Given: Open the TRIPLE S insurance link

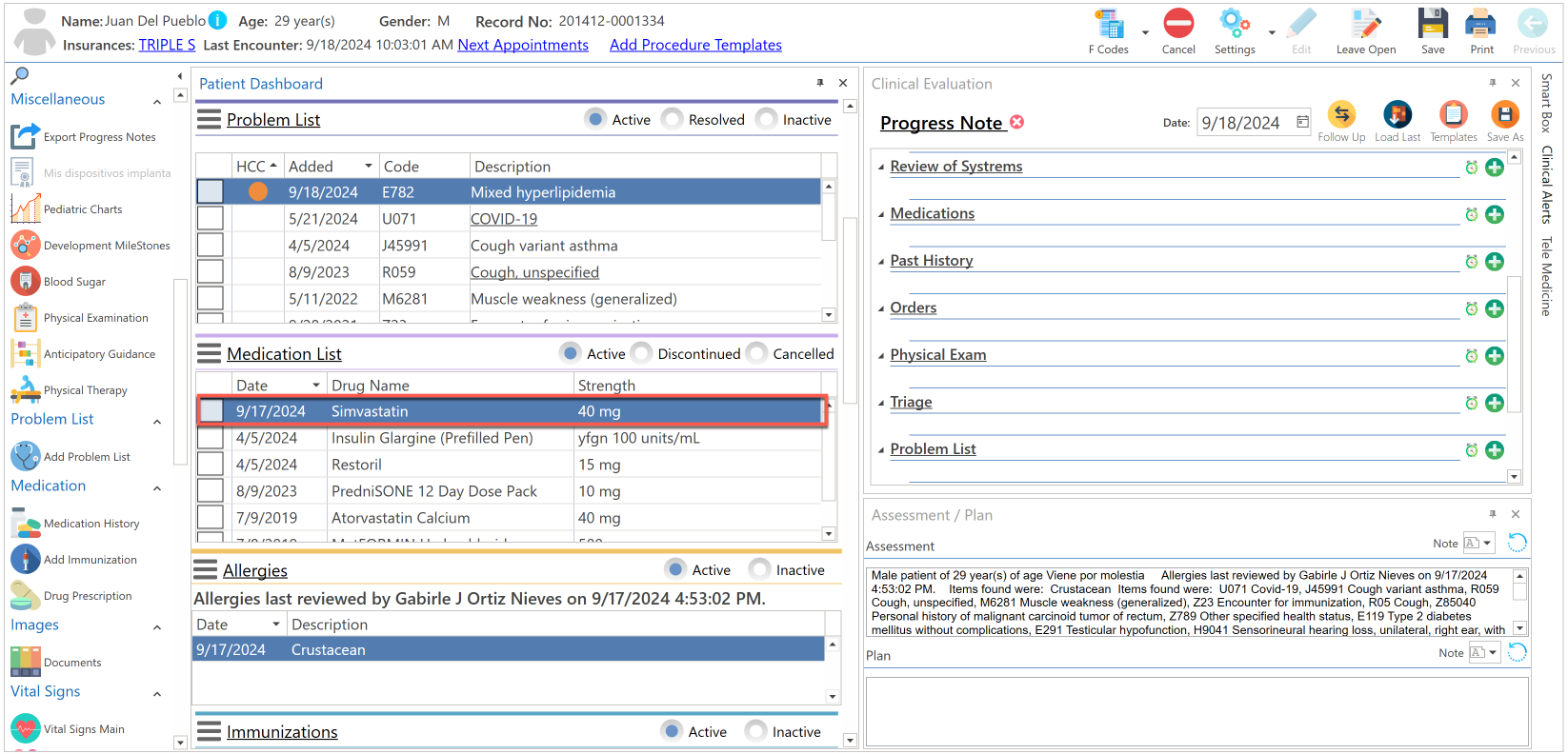Looking at the screenshot, I should pos(167,45).
